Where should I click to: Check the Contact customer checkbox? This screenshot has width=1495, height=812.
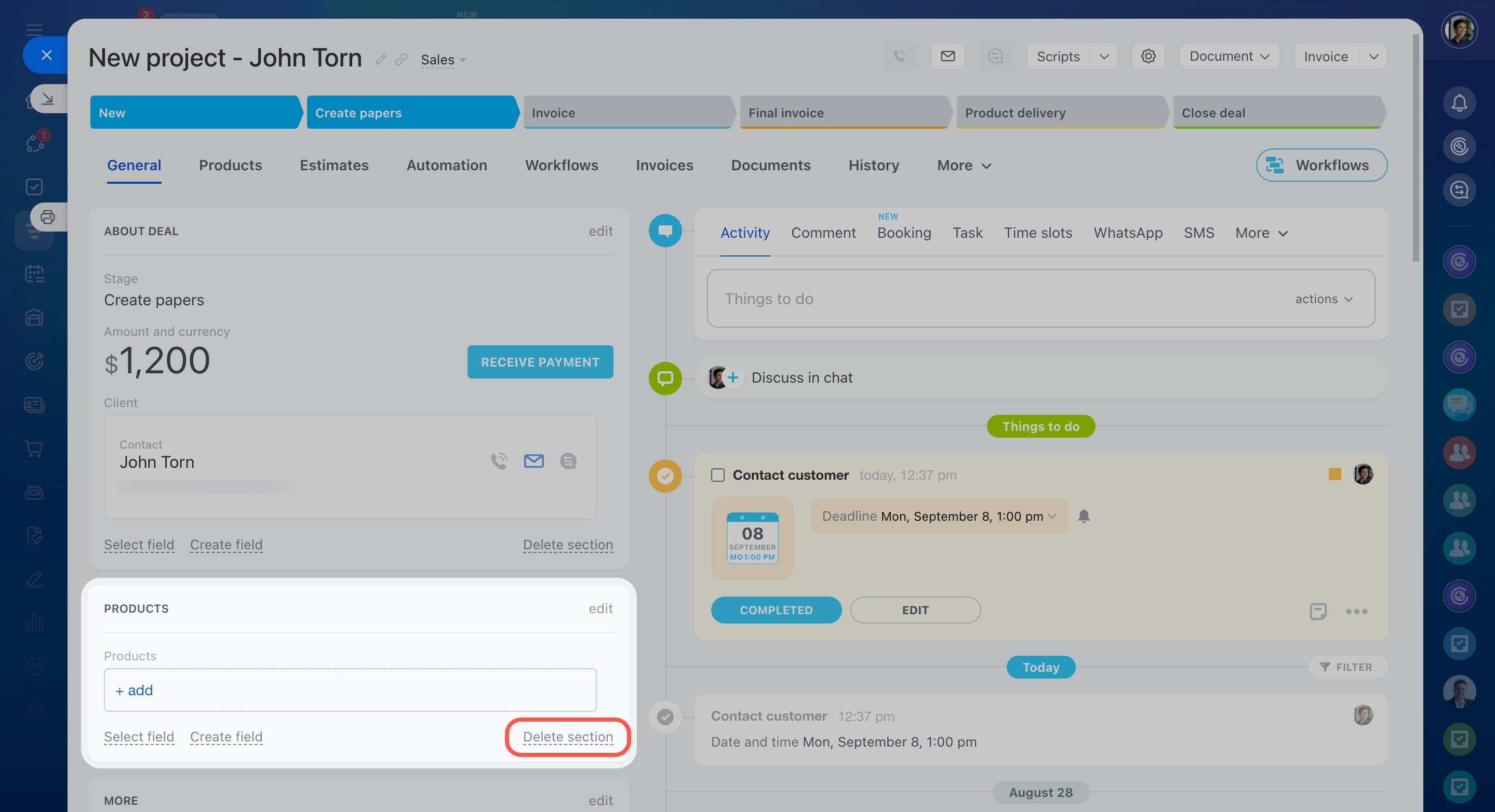pyautogui.click(x=718, y=475)
